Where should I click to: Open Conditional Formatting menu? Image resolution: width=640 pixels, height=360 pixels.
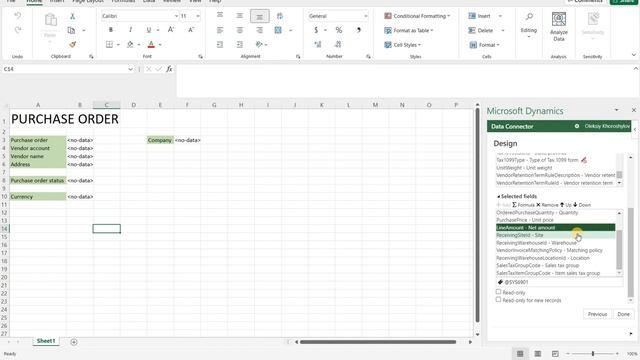417,16
